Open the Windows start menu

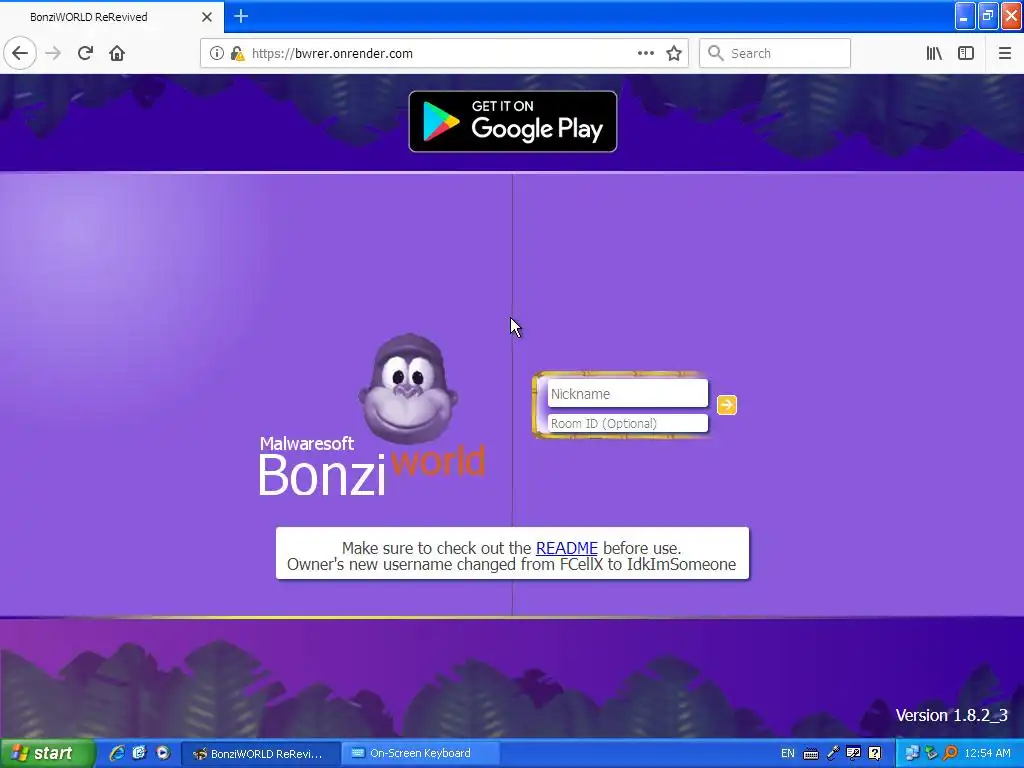[x=46, y=753]
